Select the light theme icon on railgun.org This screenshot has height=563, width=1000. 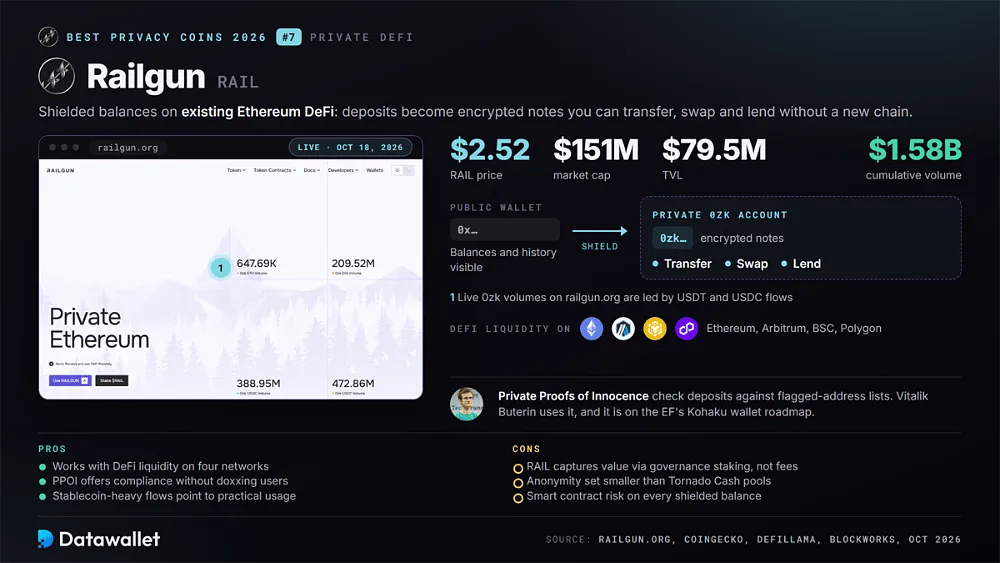(x=397, y=170)
